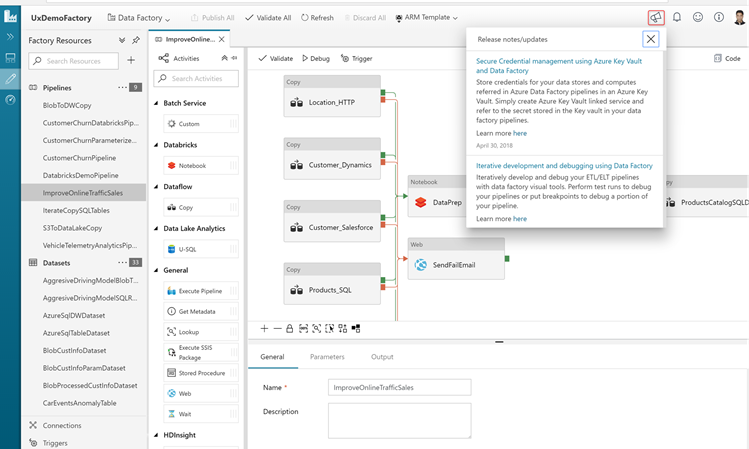Switch to the Output tab

pyautogui.click(x=382, y=357)
